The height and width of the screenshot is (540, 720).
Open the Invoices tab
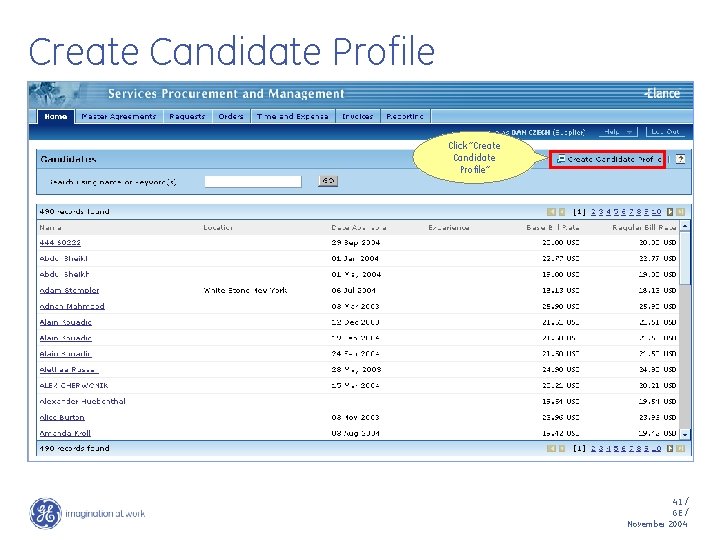pyautogui.click(x=357, y=116)
